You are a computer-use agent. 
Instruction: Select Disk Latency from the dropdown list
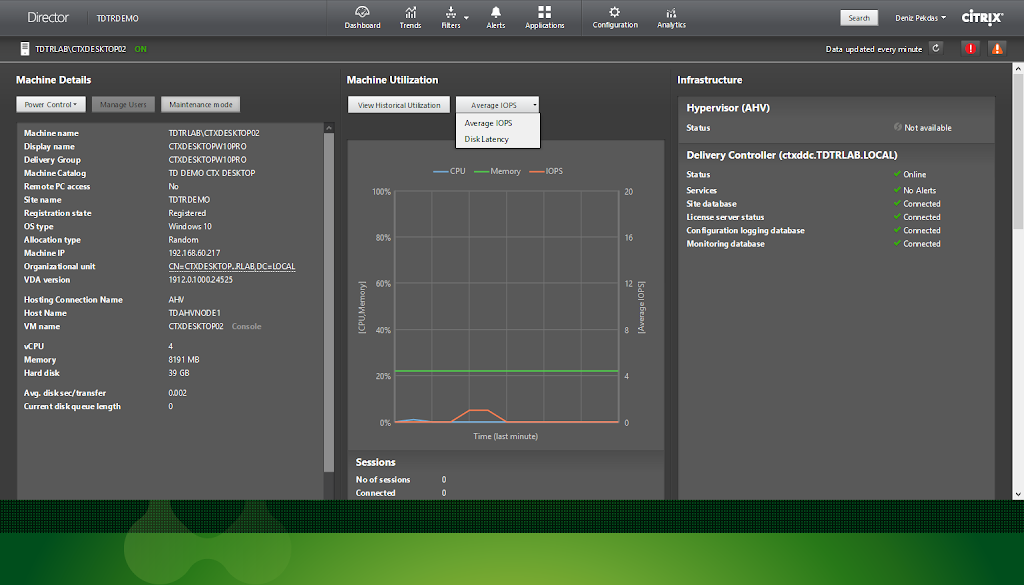[487, 139]
